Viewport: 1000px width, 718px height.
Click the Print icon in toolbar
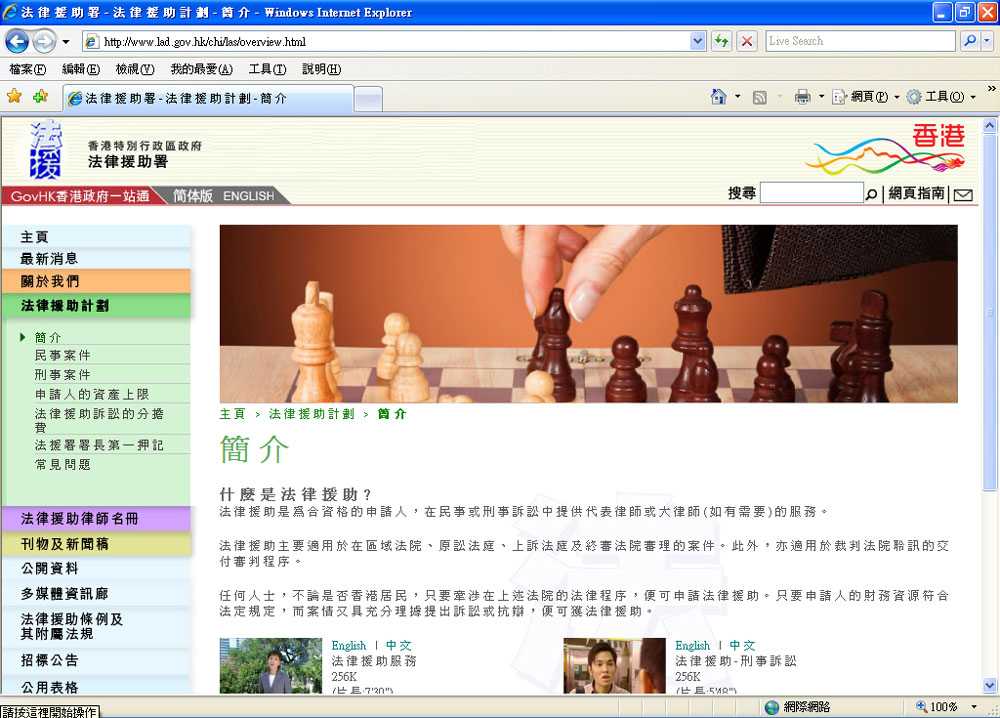point(802,97)
